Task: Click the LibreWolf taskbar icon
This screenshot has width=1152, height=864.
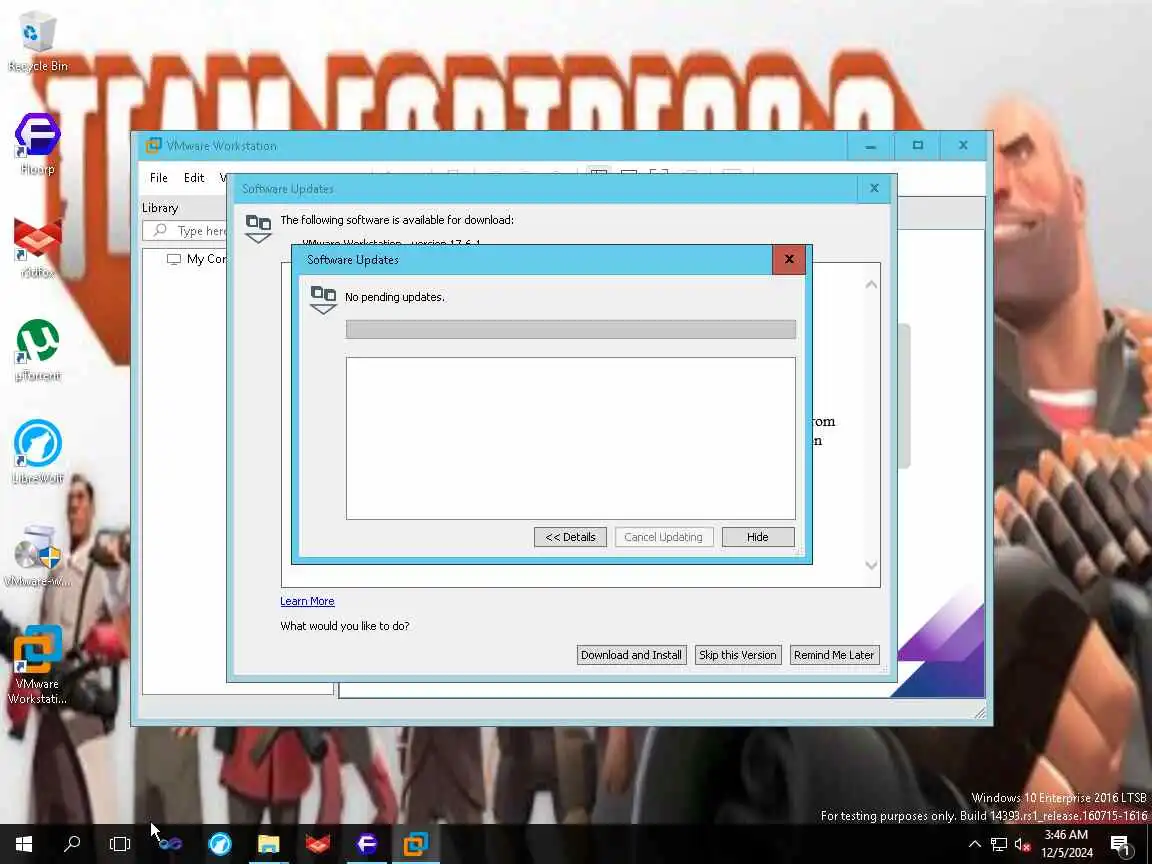Action: click(220, 843)
